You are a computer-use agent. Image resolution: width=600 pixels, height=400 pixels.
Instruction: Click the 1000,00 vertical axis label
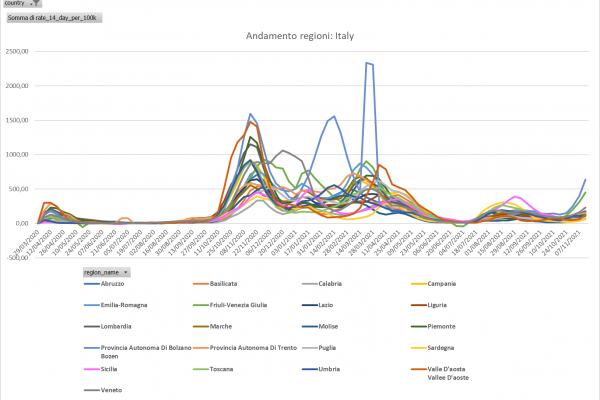click(x=17, y=155)
